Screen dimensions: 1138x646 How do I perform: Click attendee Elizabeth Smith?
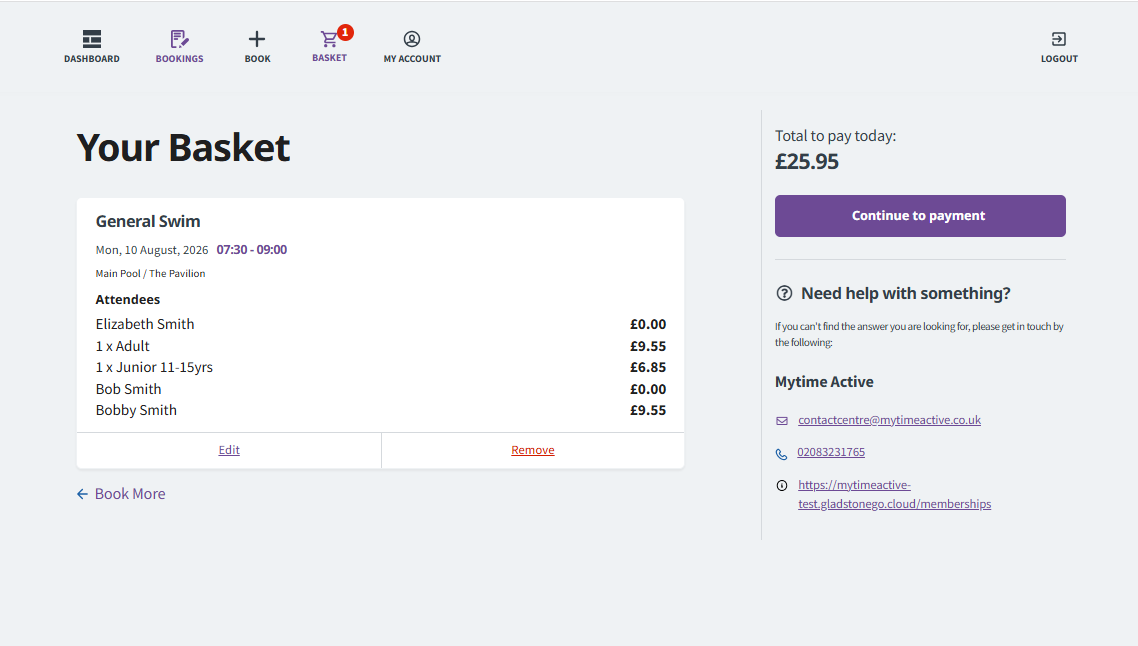145,324
